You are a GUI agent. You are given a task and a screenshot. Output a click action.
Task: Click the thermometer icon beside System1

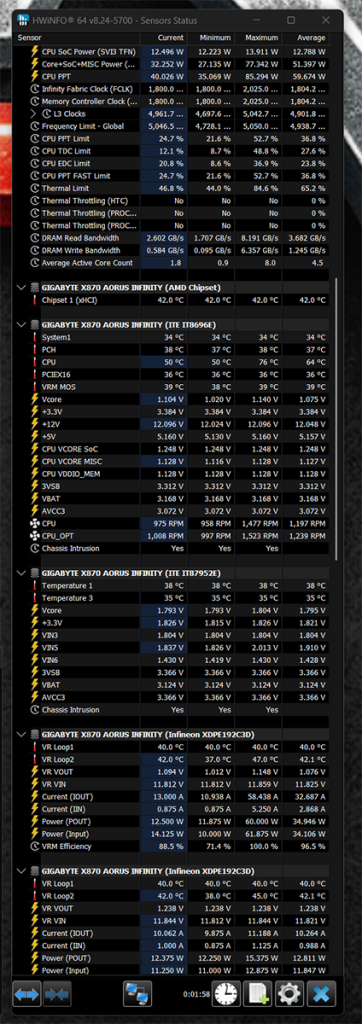[35, 337]
